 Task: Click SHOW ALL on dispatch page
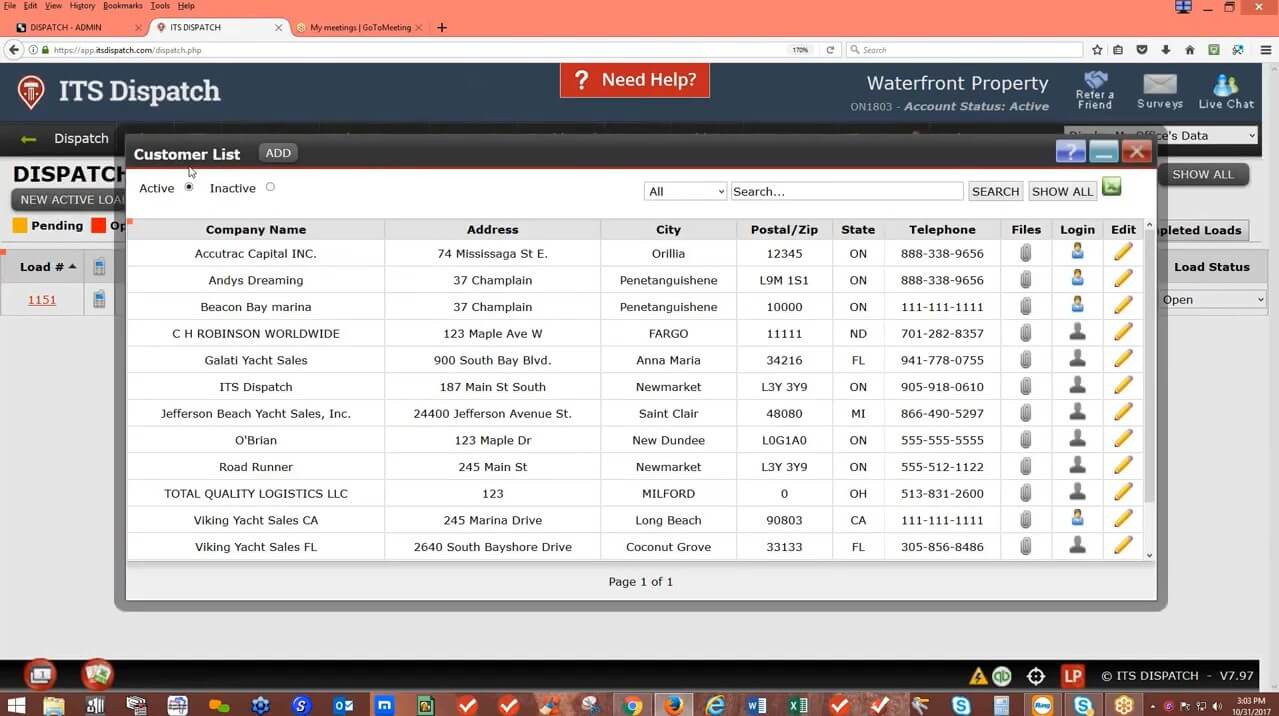[x=1203, y=174]
